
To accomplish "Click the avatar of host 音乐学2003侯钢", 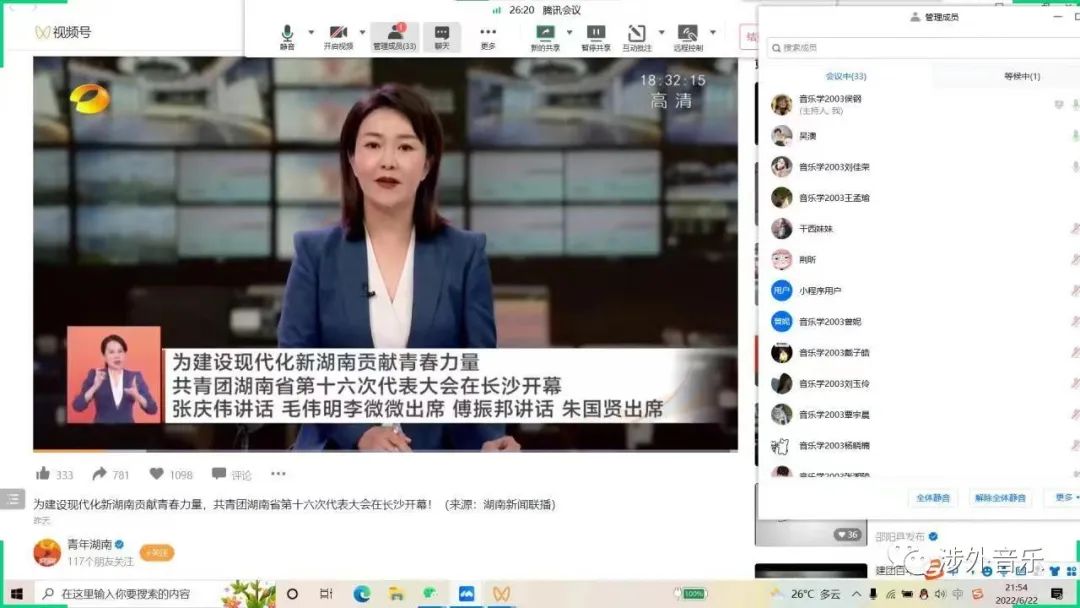I will click(x=781, y=105).
